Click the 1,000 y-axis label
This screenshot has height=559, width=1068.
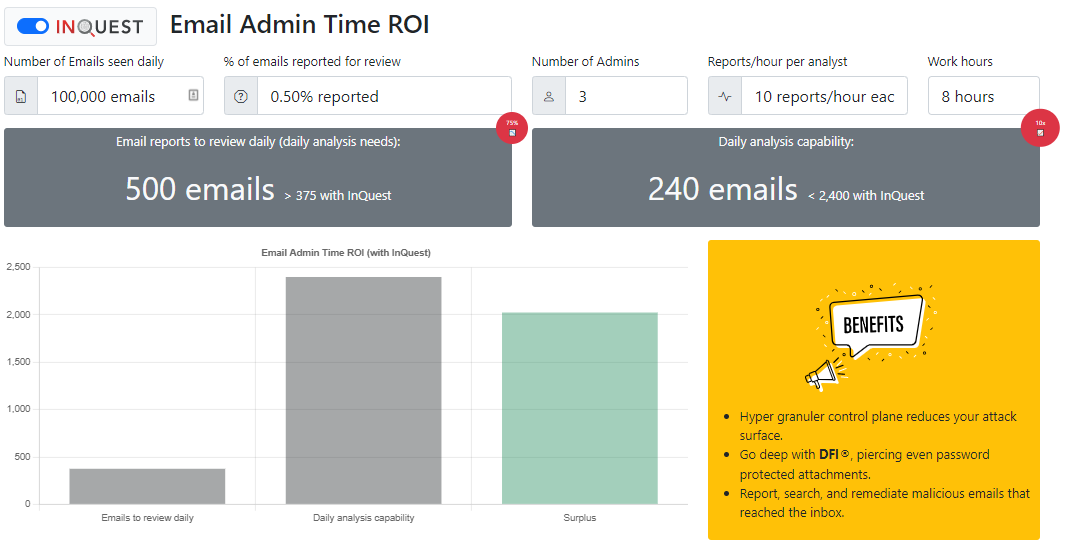18,409
